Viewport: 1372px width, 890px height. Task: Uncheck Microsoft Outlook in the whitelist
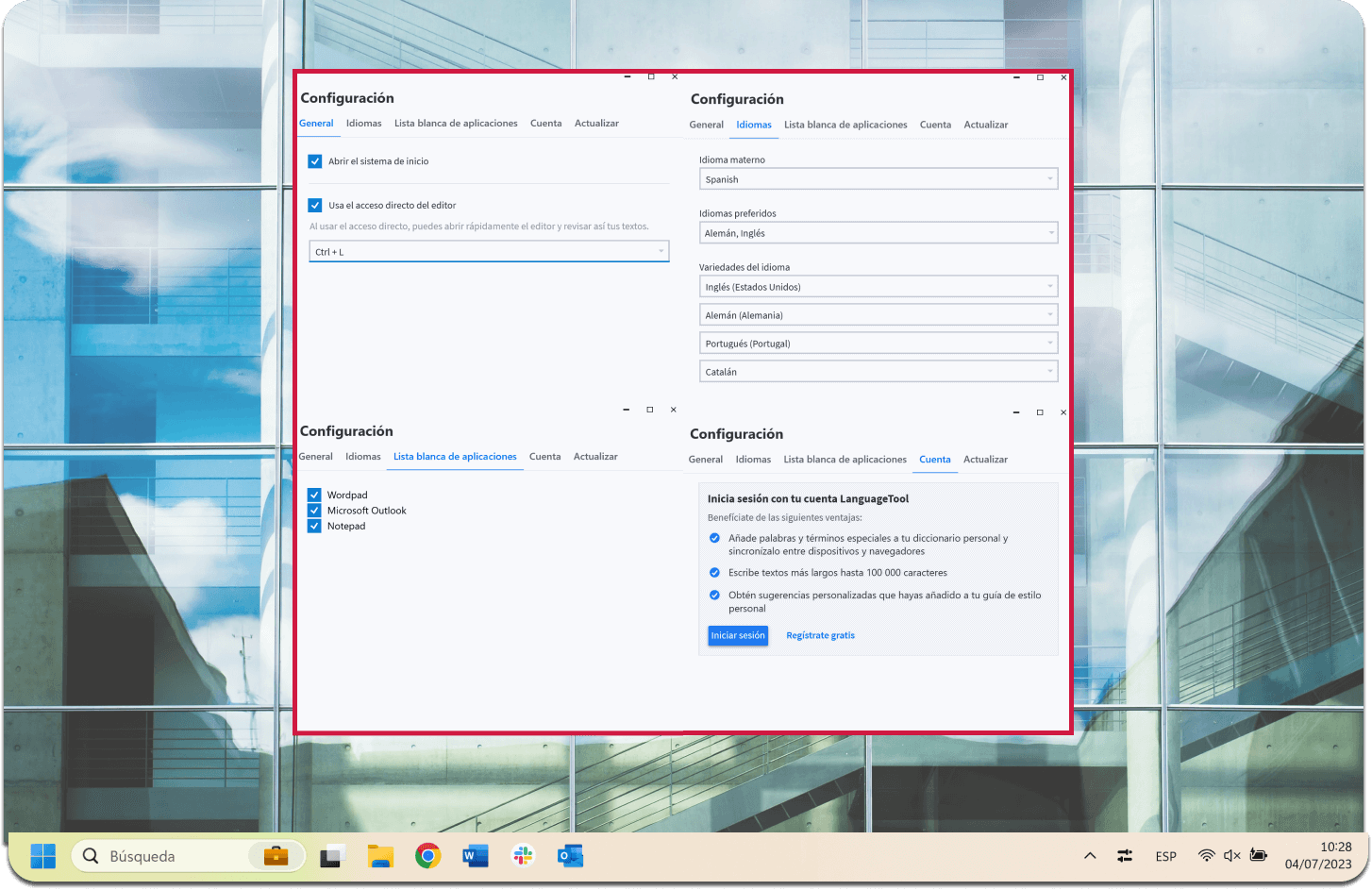click(x=314, y=511)
